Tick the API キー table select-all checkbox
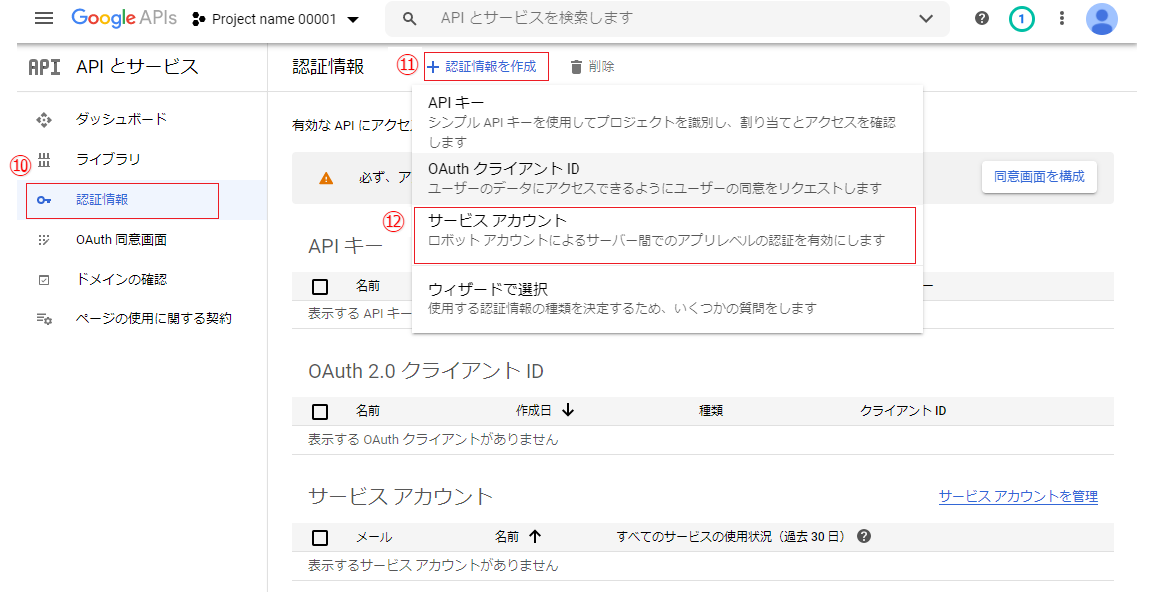Viewport: 1151px width, 592px height. (x=320, y=287)
